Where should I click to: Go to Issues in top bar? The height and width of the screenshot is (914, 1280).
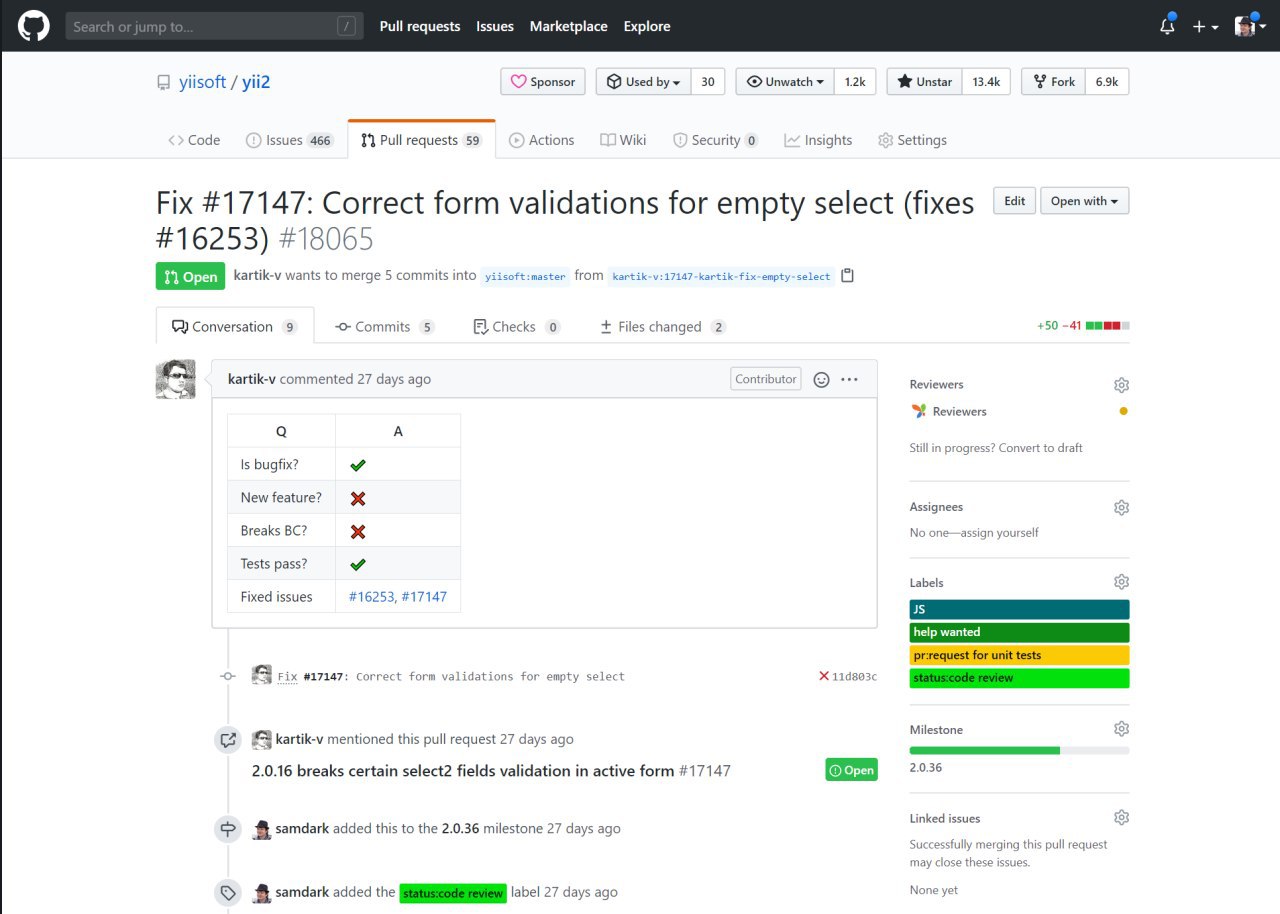click(x=495, y=26)
